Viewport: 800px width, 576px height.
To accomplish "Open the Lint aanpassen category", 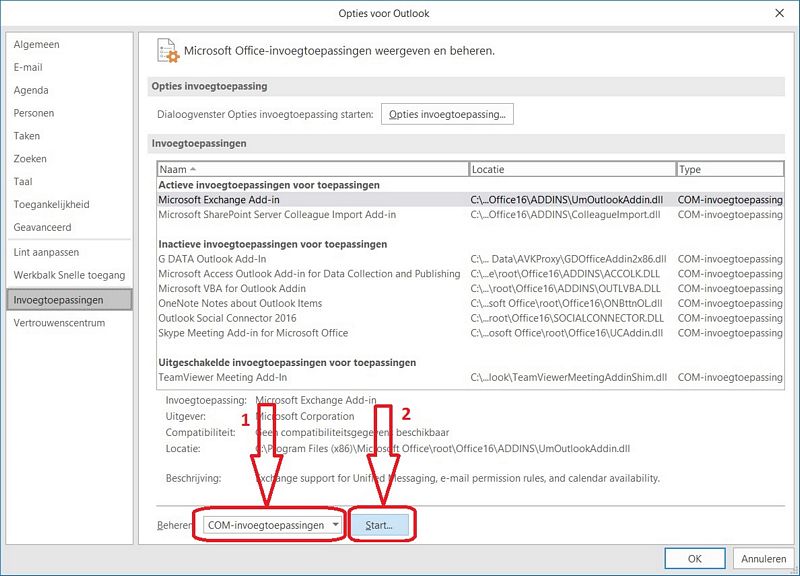I will tap(46, 253).
